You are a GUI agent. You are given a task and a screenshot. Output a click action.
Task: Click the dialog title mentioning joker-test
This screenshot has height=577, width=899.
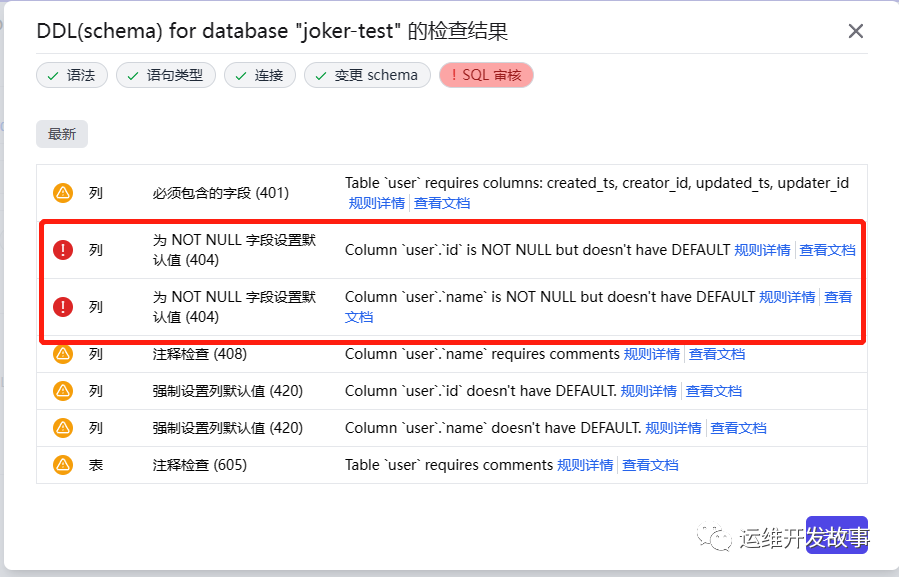click(272, 31)
